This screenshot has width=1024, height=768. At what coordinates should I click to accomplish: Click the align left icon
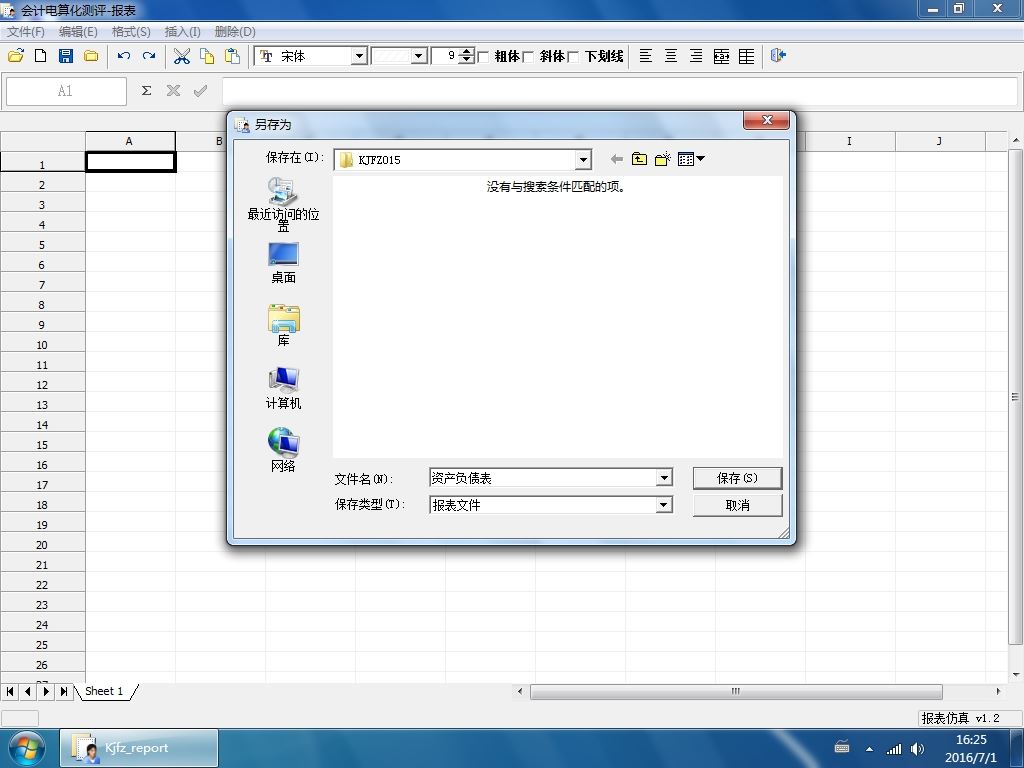click(x=645, y=56)
